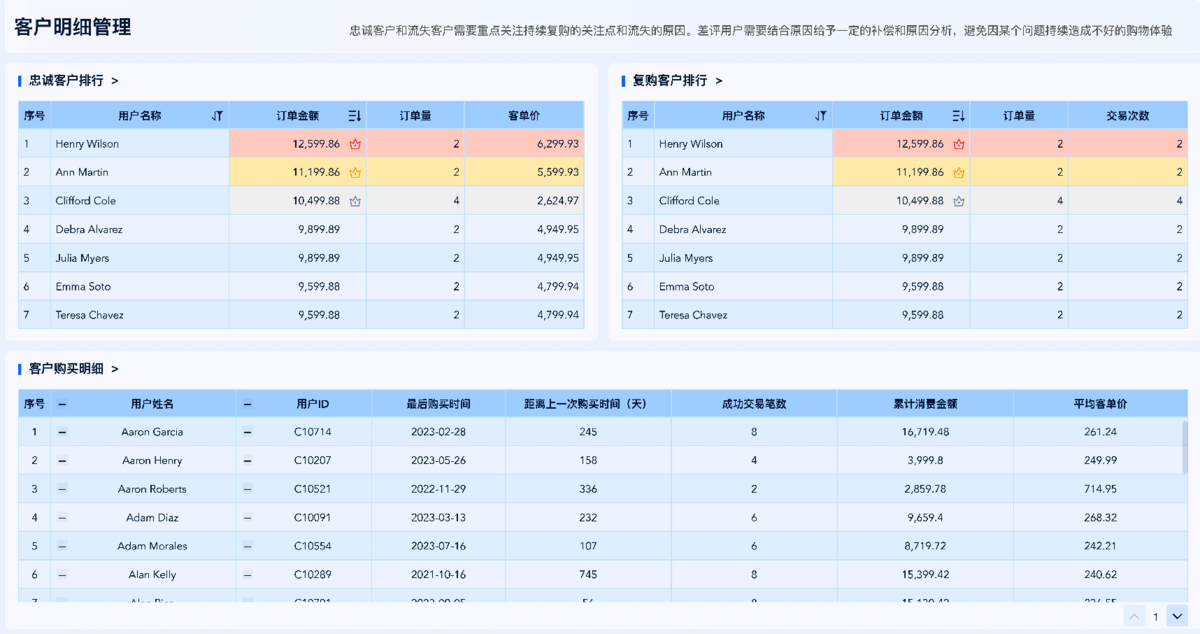Click the 714.95 average price cell
The image size is (1200, 634).
click(1100, 489)
